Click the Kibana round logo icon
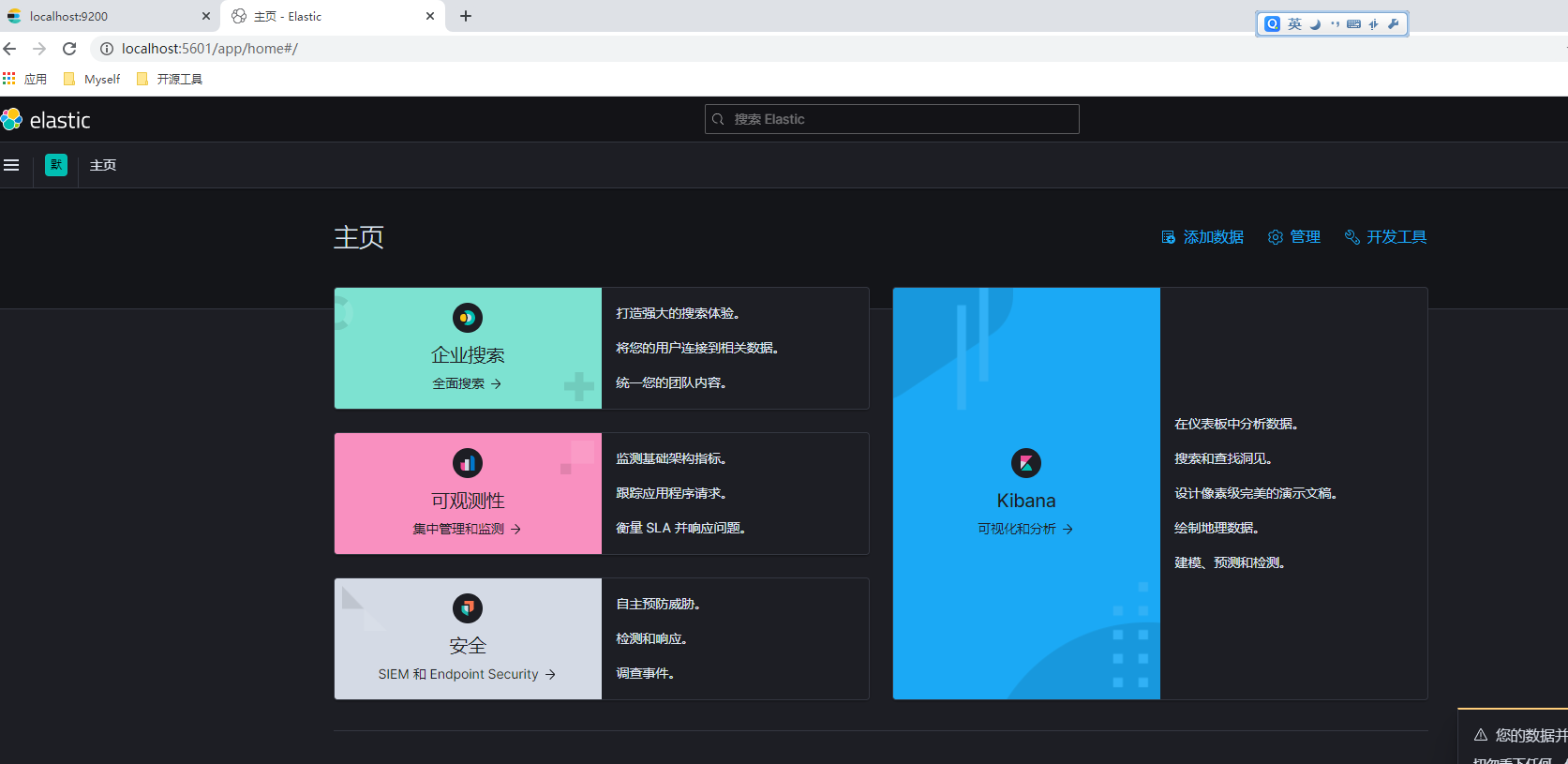The height and width of the screenshot is (764, 1568). [x=1026, y=463]
